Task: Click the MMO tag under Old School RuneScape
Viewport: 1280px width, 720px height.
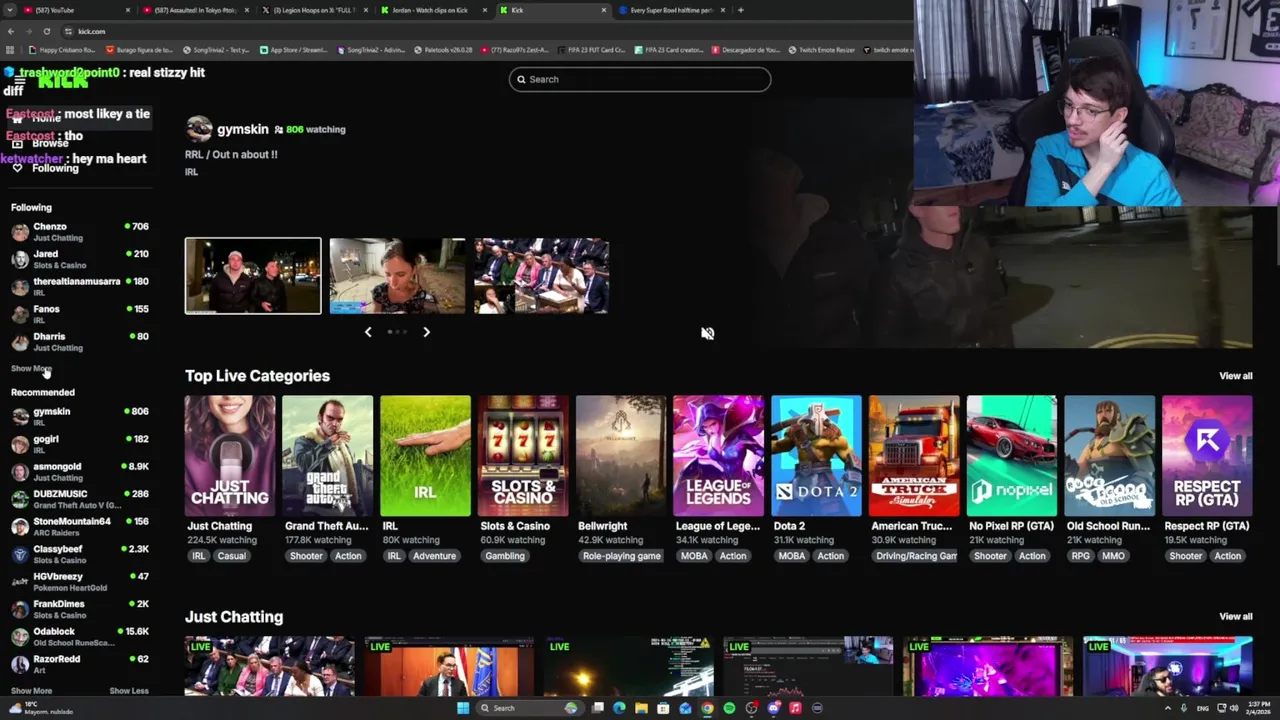Action: click(x=1113, y=556)
